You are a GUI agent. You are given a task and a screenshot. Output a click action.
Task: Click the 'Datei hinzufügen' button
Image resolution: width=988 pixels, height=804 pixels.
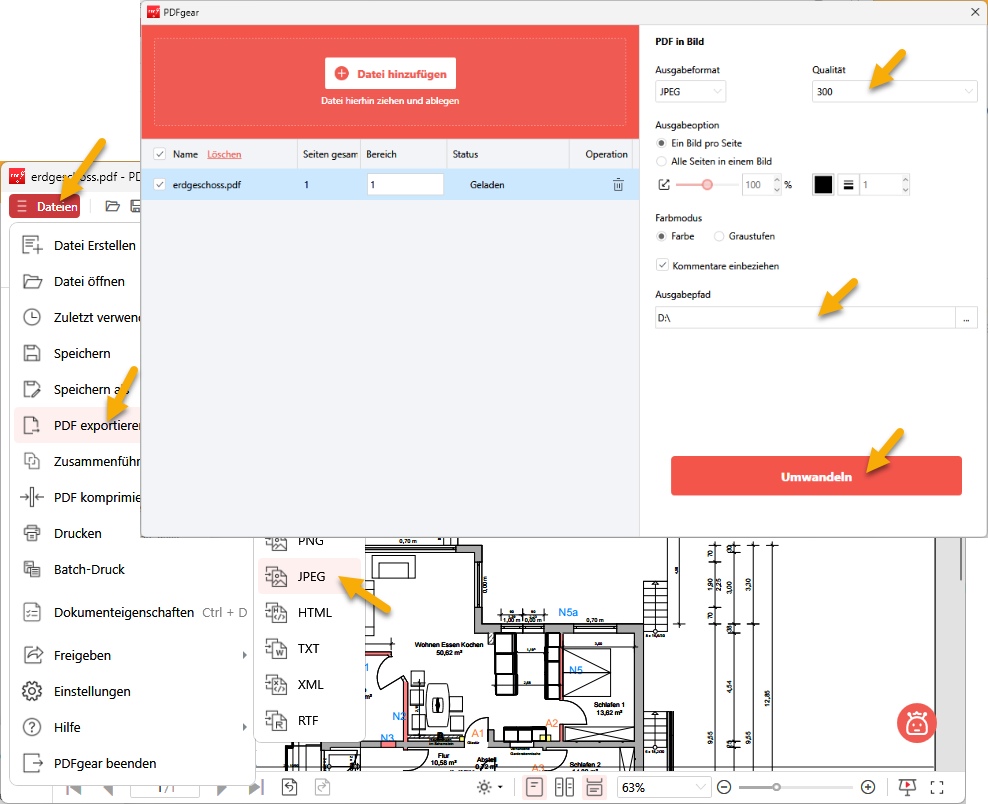[390, 73]
